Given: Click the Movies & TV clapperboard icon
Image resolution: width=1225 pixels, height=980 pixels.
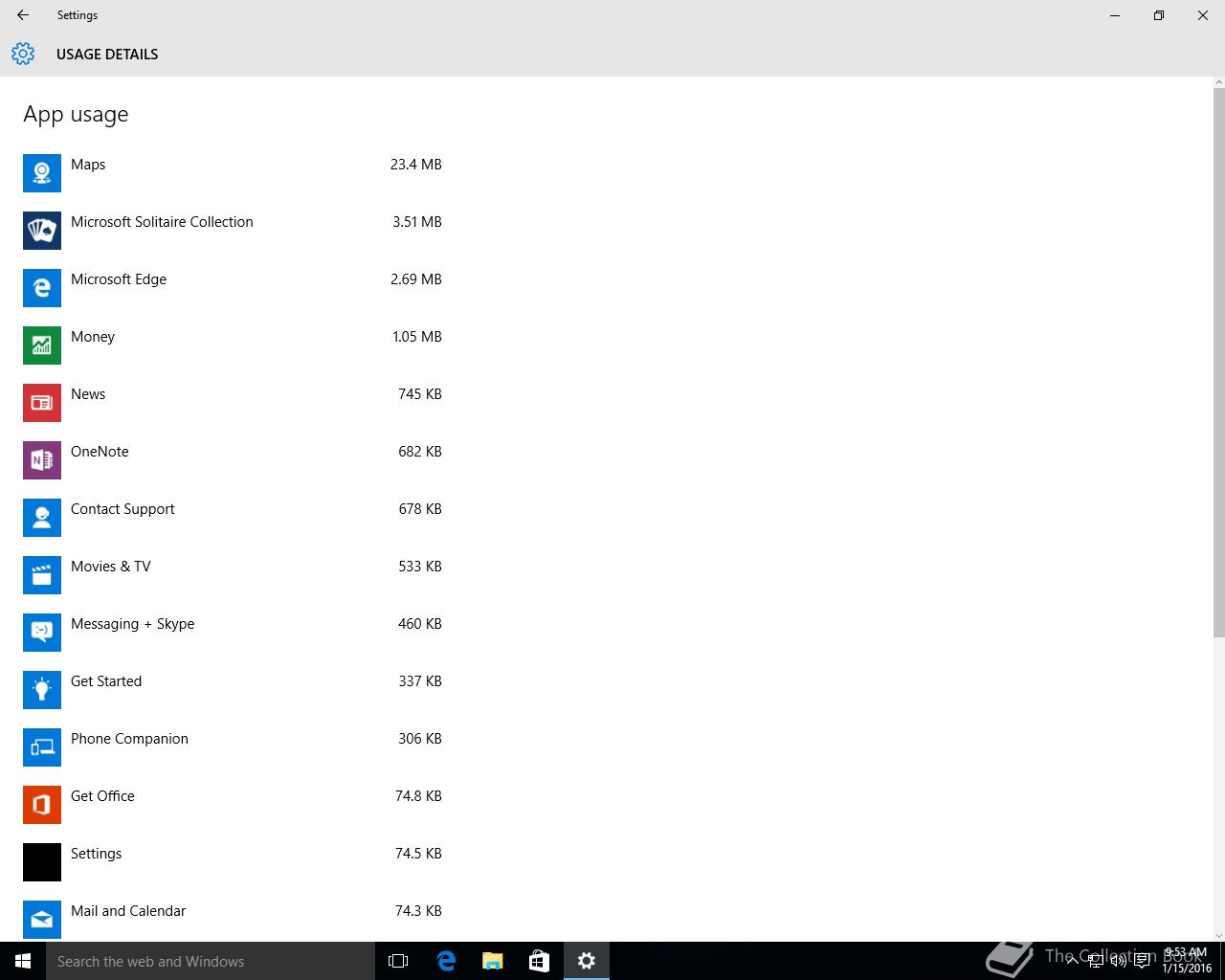Looking at the screenshot, I should (42, 574).
